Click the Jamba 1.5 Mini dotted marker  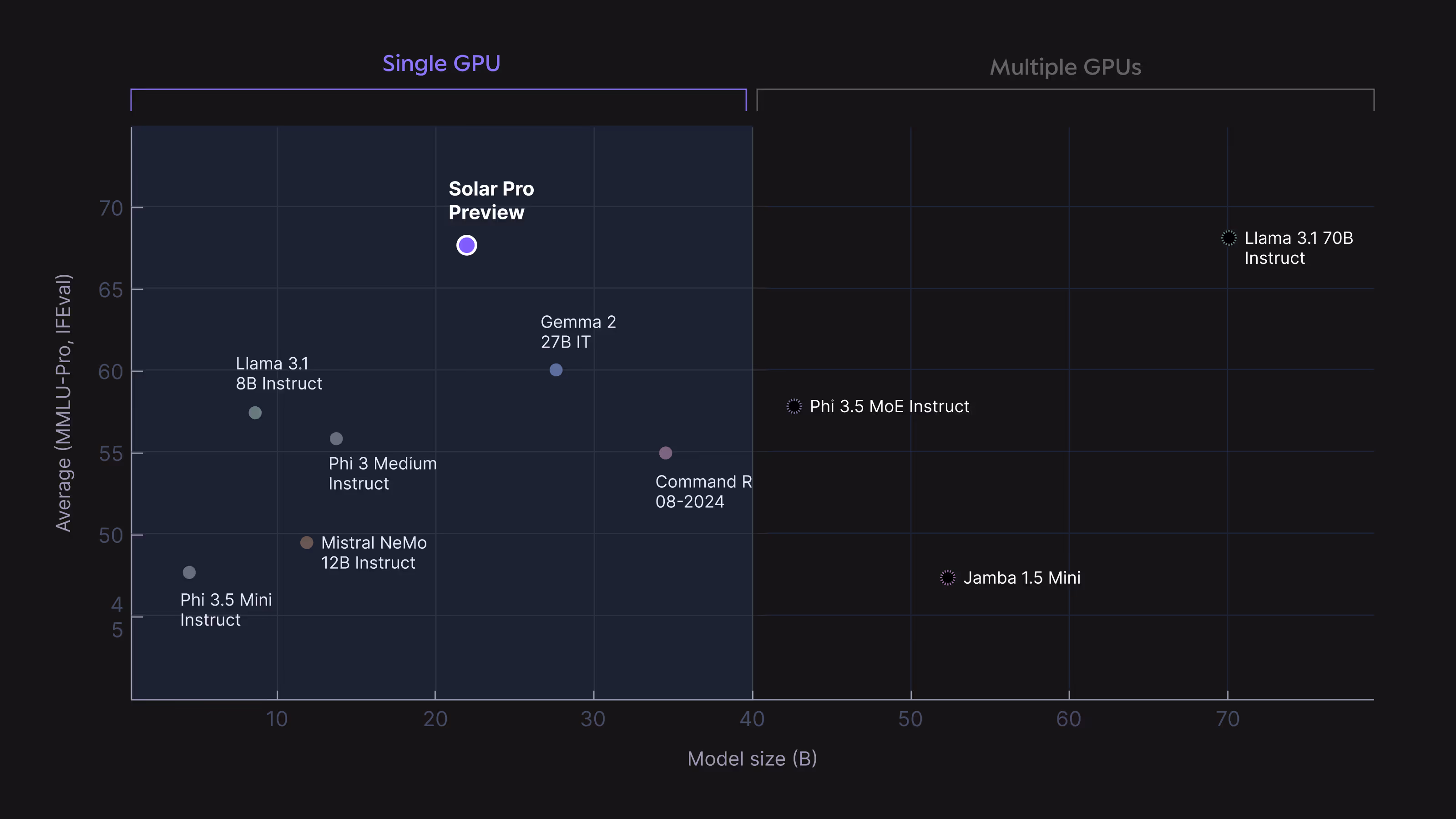coord(947,578)
